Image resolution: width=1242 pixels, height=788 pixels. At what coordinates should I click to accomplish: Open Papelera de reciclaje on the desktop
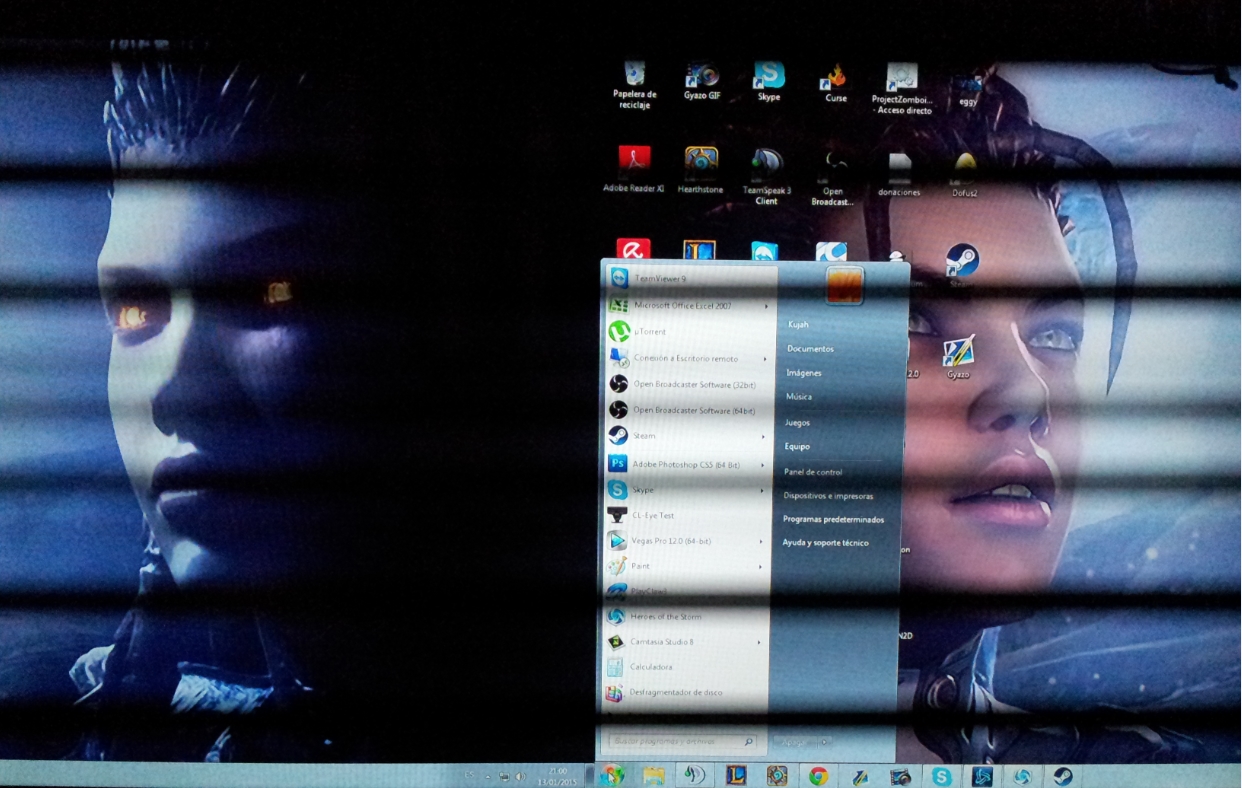(635, 86)
